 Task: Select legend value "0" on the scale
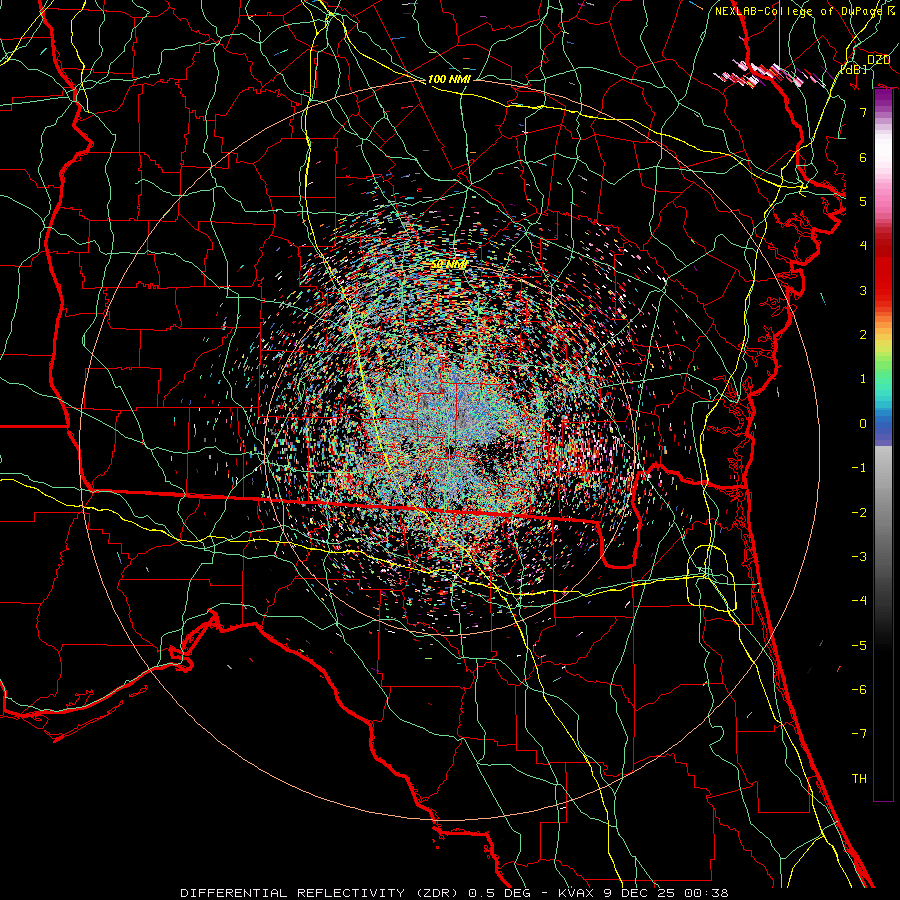(x=863, y=424)
